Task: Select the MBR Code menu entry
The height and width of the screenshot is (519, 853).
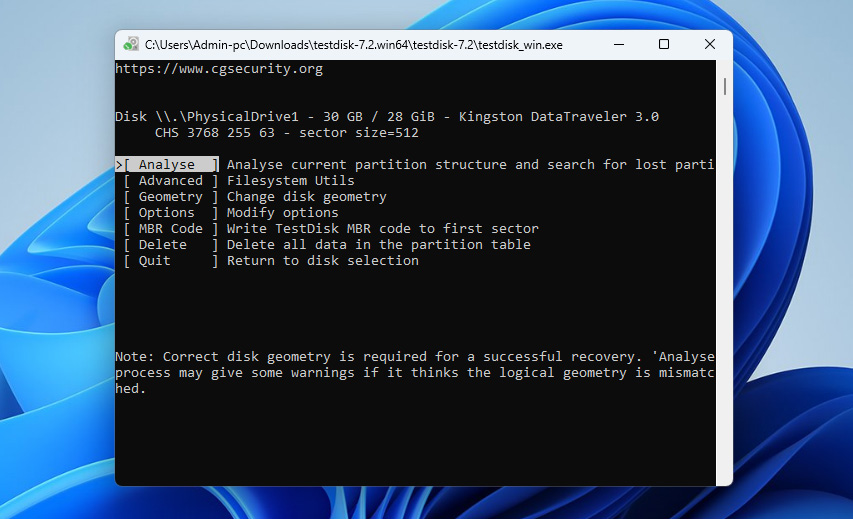Action: 171,228
